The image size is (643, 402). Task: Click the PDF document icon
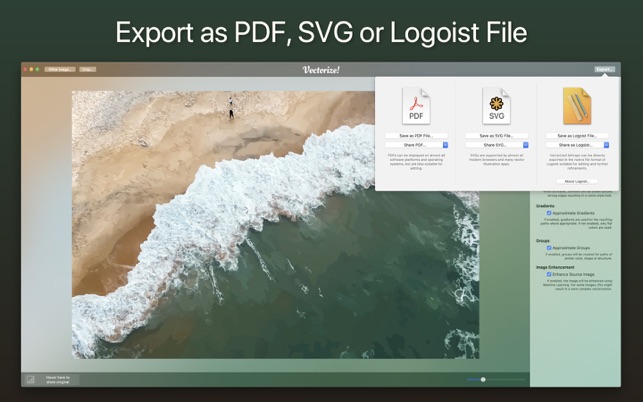click(416, 106)
